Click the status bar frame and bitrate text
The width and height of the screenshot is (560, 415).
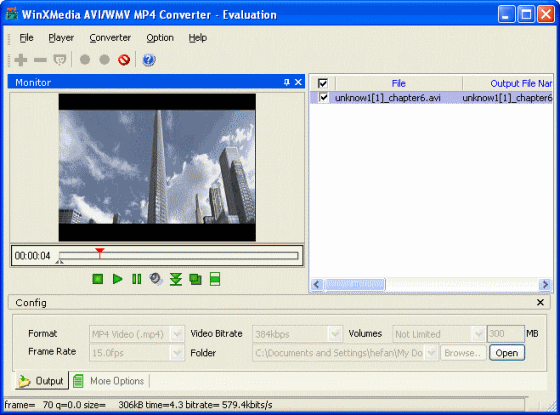click(138, 405)
